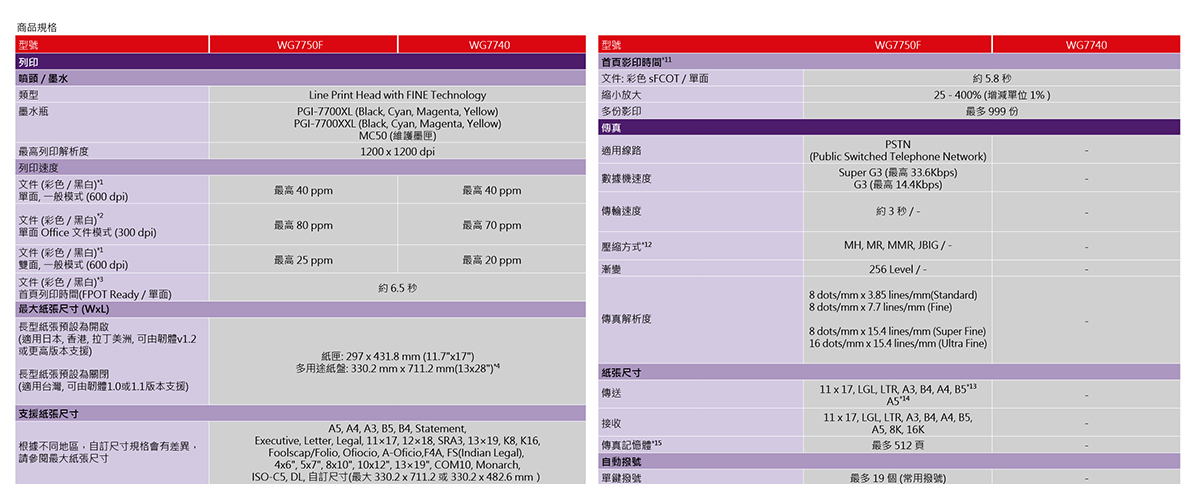This screenshot has width=1200, height=484.
Task: Click '(Public Switched Telephone Network)' text
Action: click(x=898, y=156)
